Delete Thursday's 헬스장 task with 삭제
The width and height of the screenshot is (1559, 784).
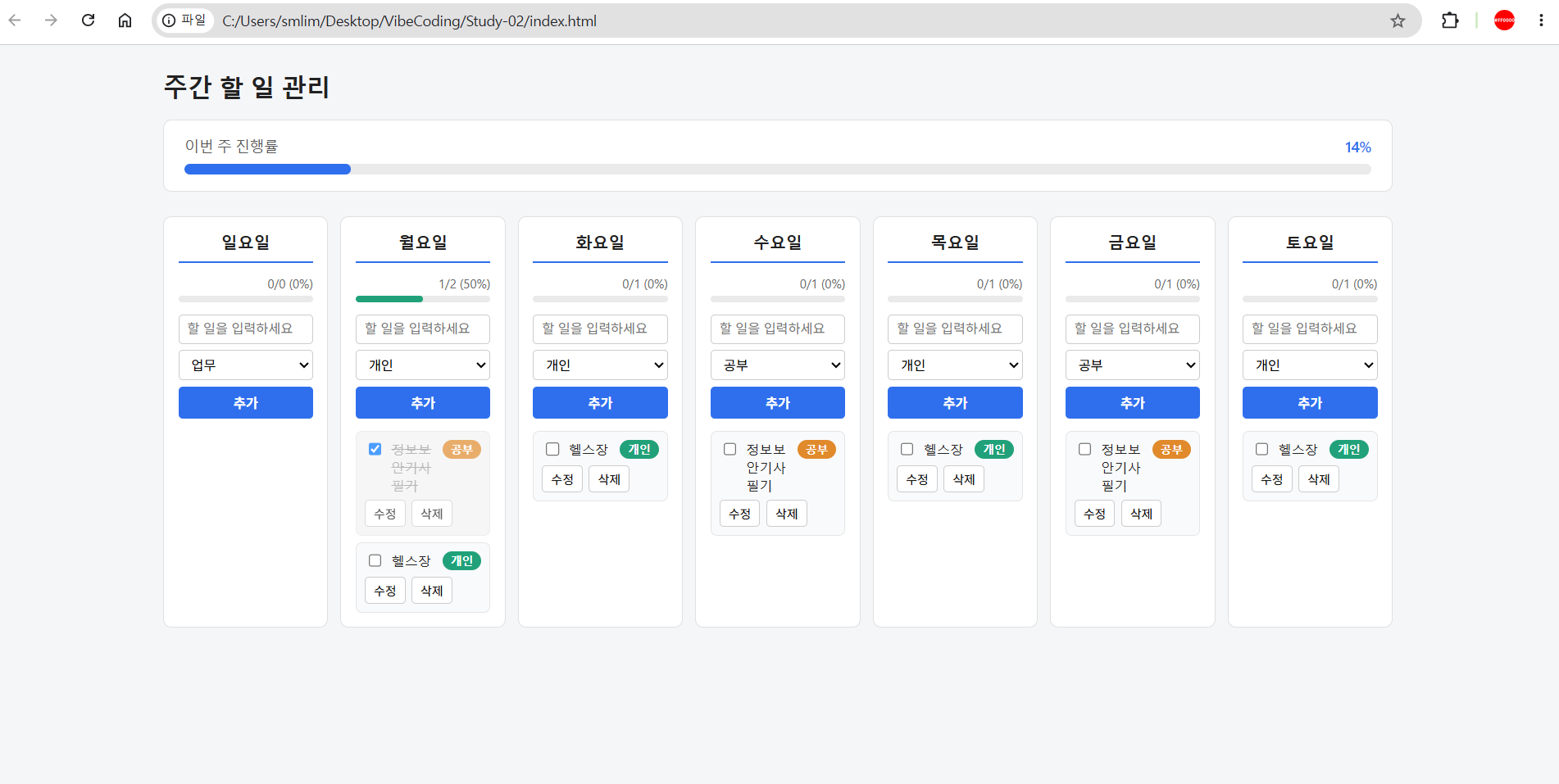tap(964, 479)
